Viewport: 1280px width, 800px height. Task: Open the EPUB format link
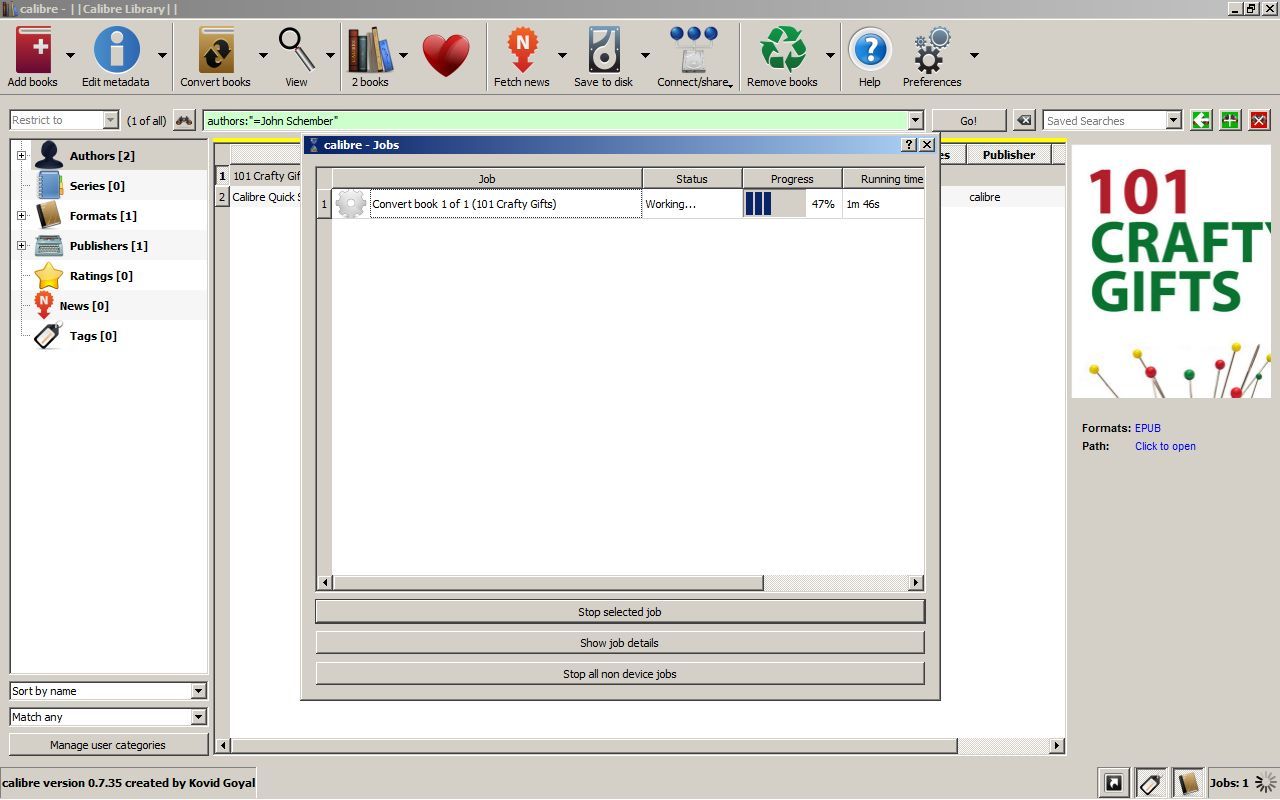pos(1147,428)
